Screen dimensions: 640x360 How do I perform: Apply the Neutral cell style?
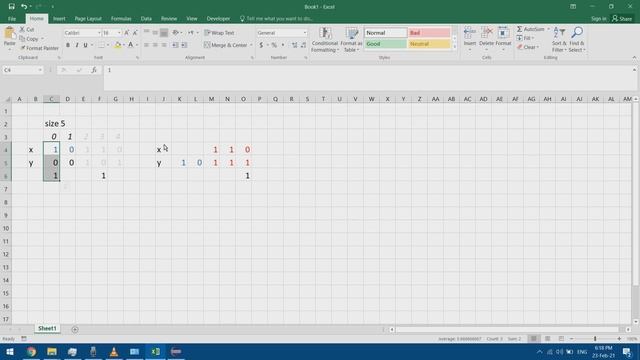[x=429, y=44]
